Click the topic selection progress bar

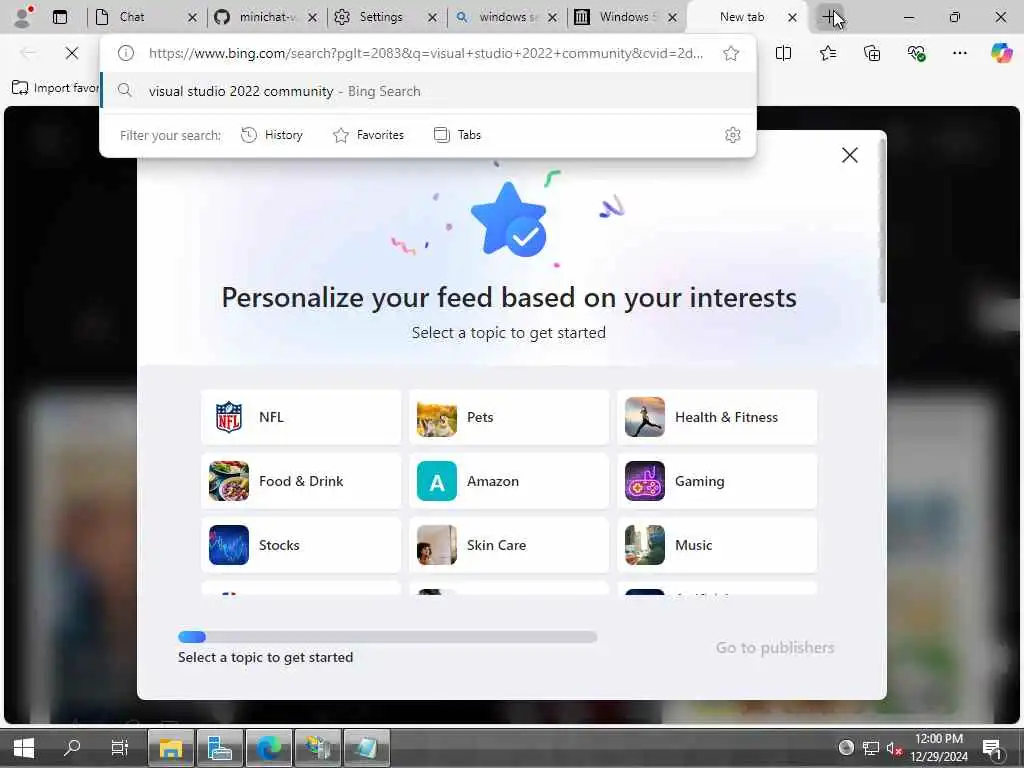(x=387, y=637)
